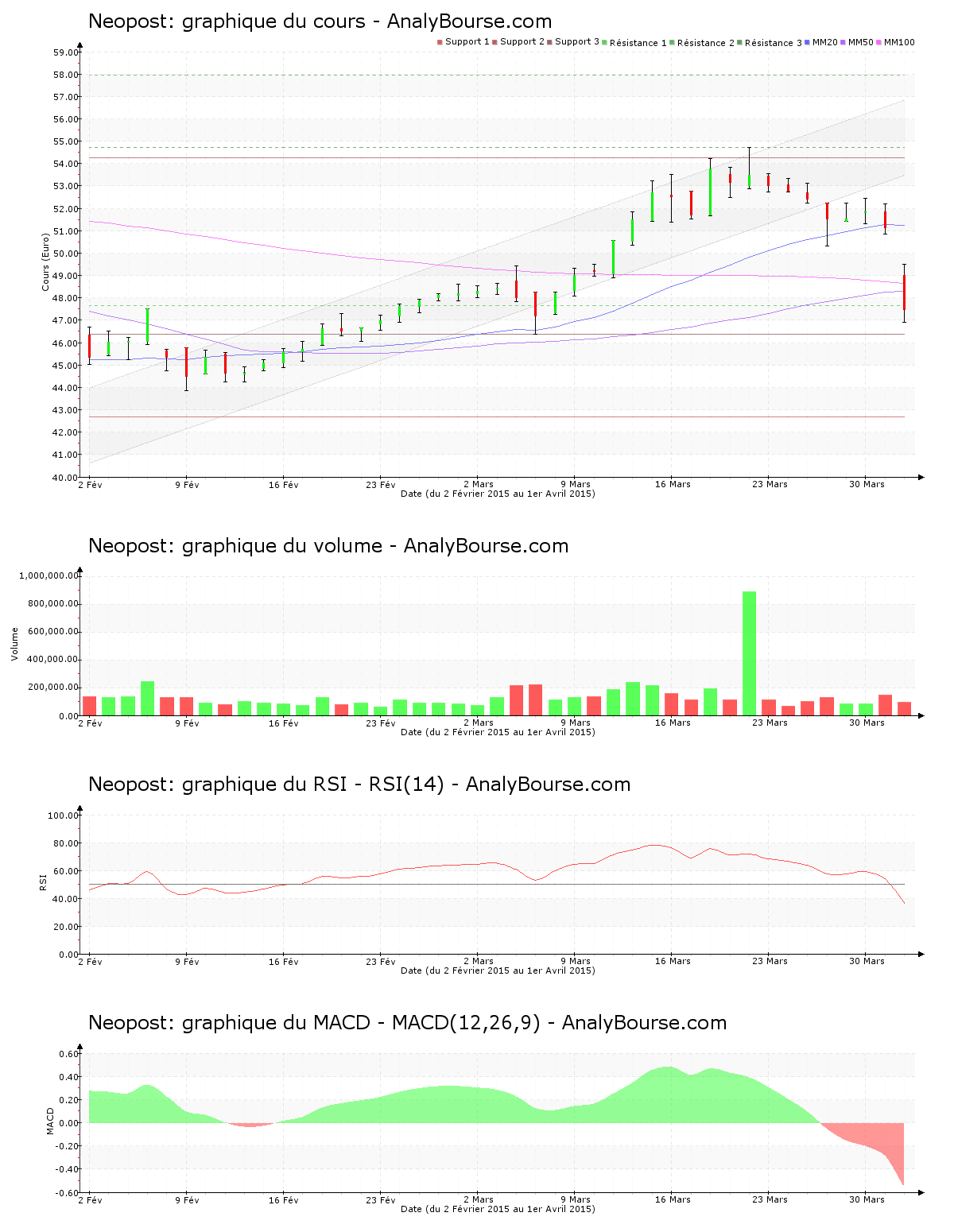Viewport: 954px width, 1232px height.
Task: Click the 20.00 tick on RSI axis
Action: [x=65, y=927]
